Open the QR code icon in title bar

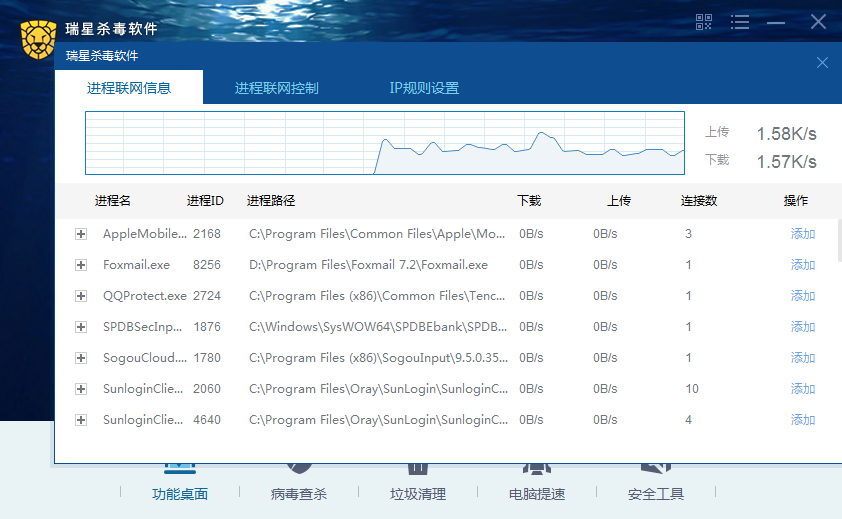[x=703, y=22]
